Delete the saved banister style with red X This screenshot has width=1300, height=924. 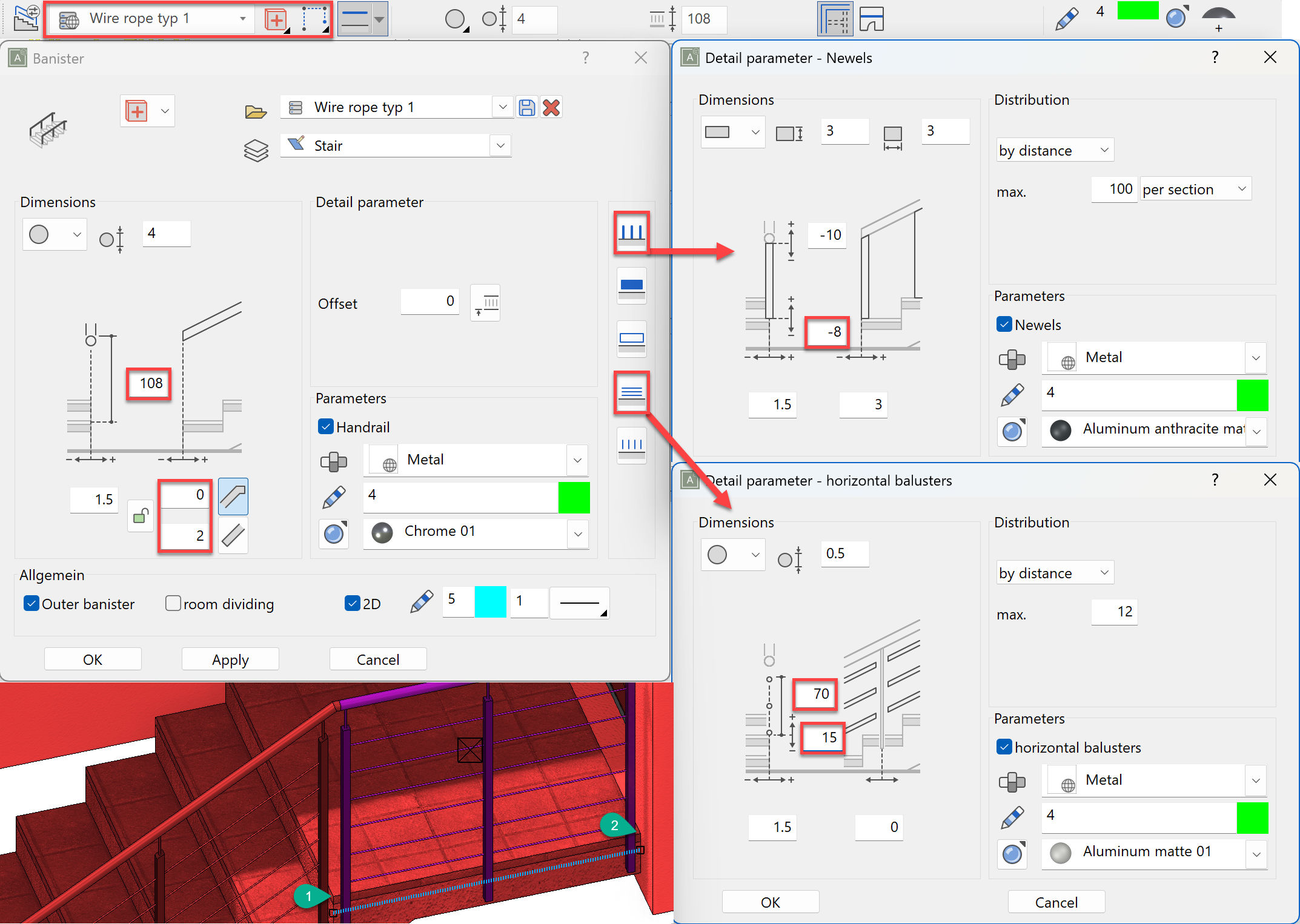pos(551,108)
